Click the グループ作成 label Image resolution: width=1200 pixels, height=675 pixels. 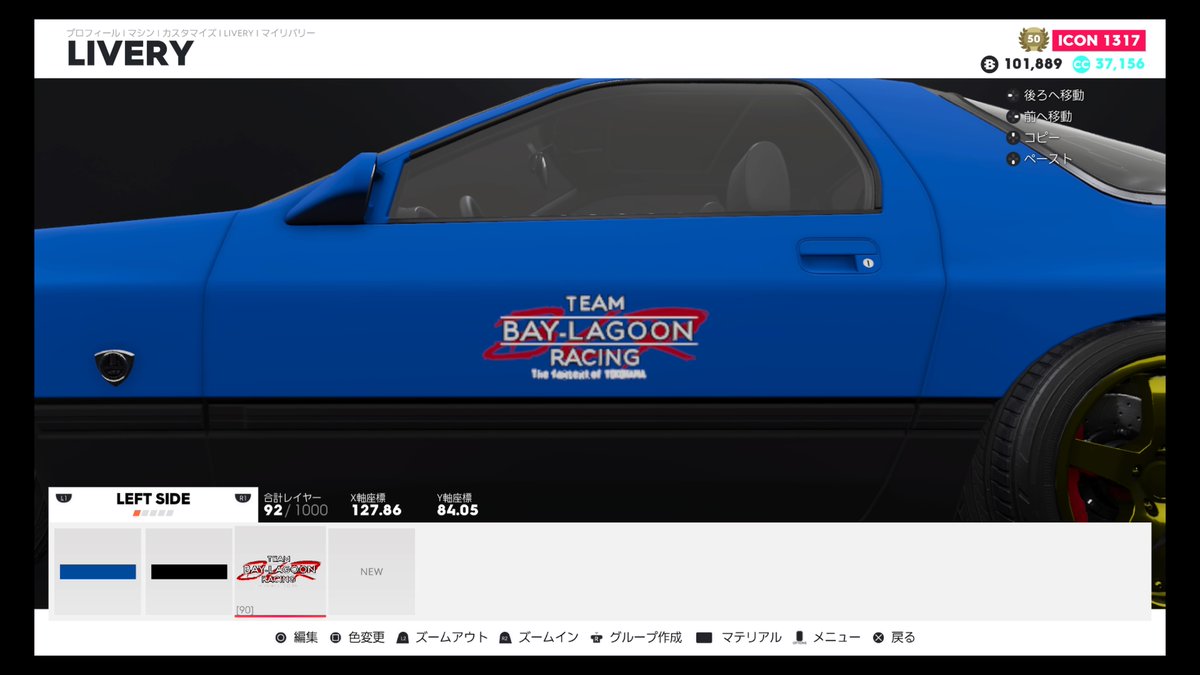(646, 637)
